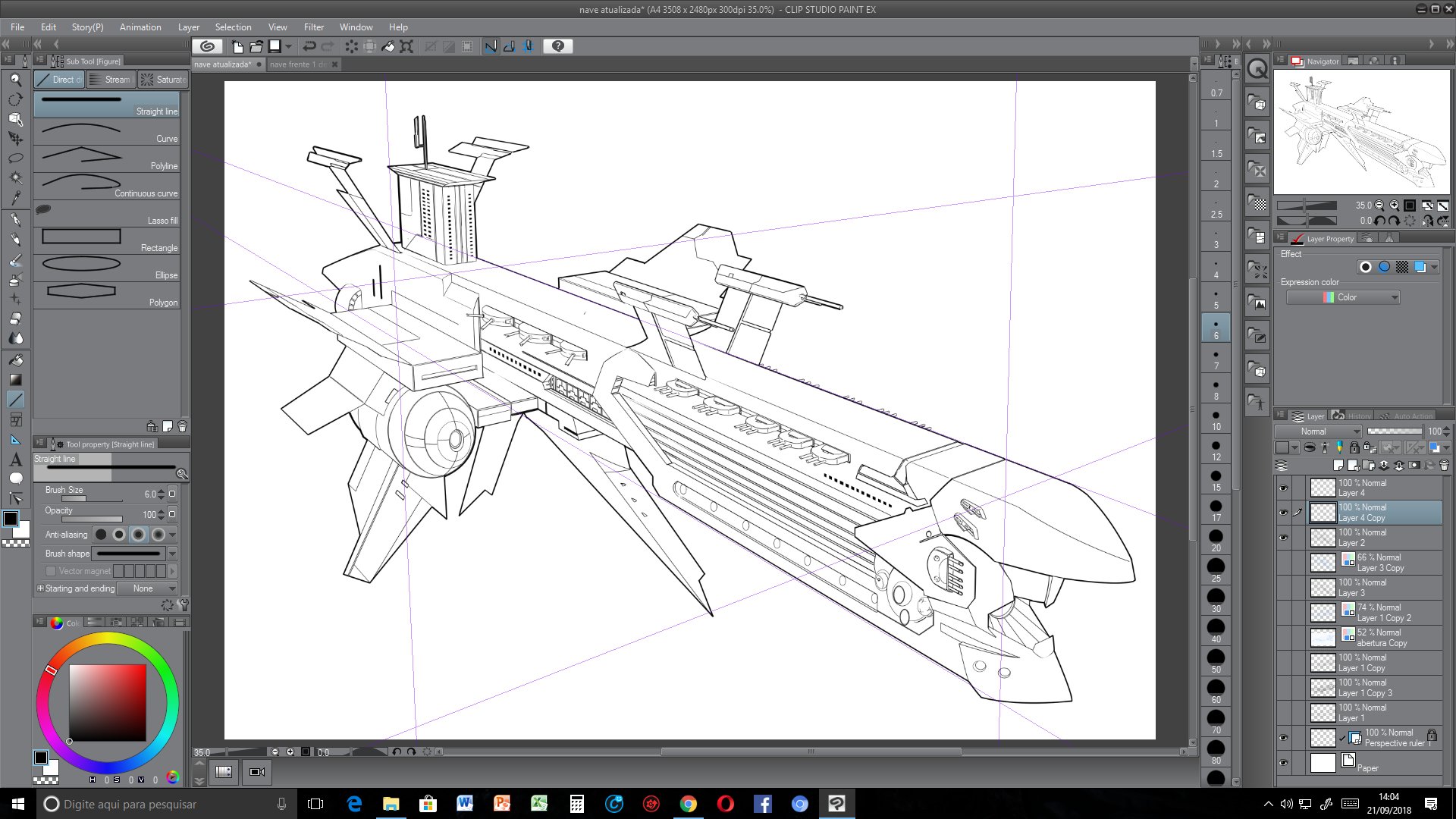Select the Selection area lasso tool
The width and height of the screenshot is (1456, 819).
(15, 158)
